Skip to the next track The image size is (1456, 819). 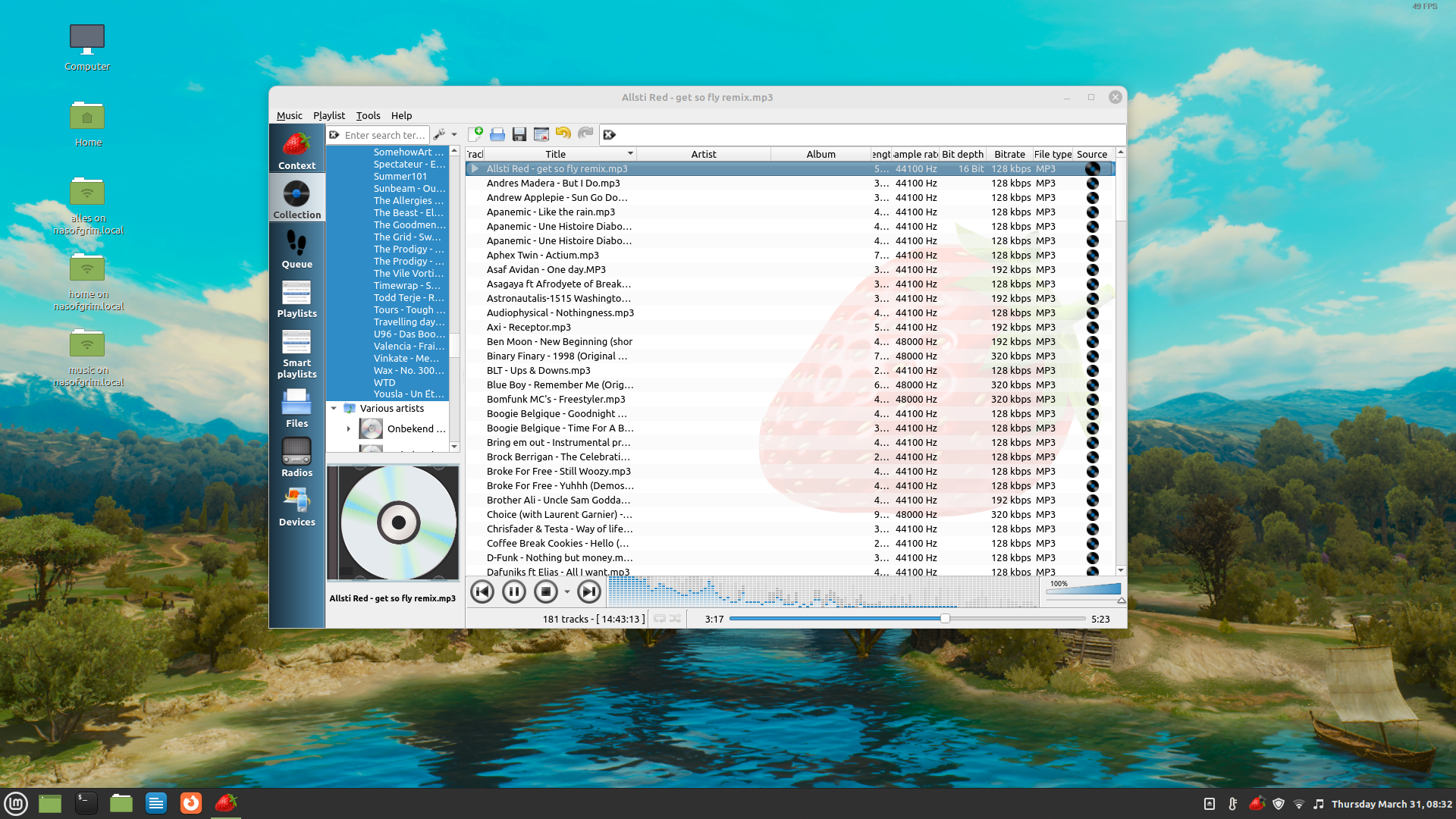click(589, 591)
